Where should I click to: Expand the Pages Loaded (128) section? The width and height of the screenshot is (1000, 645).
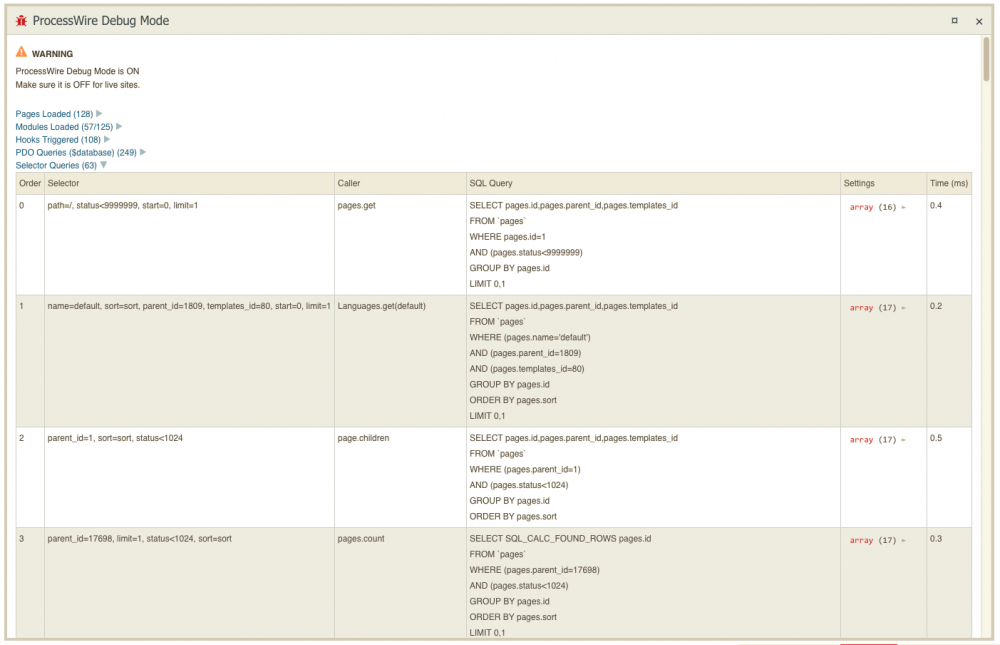[x=58, y=114]
